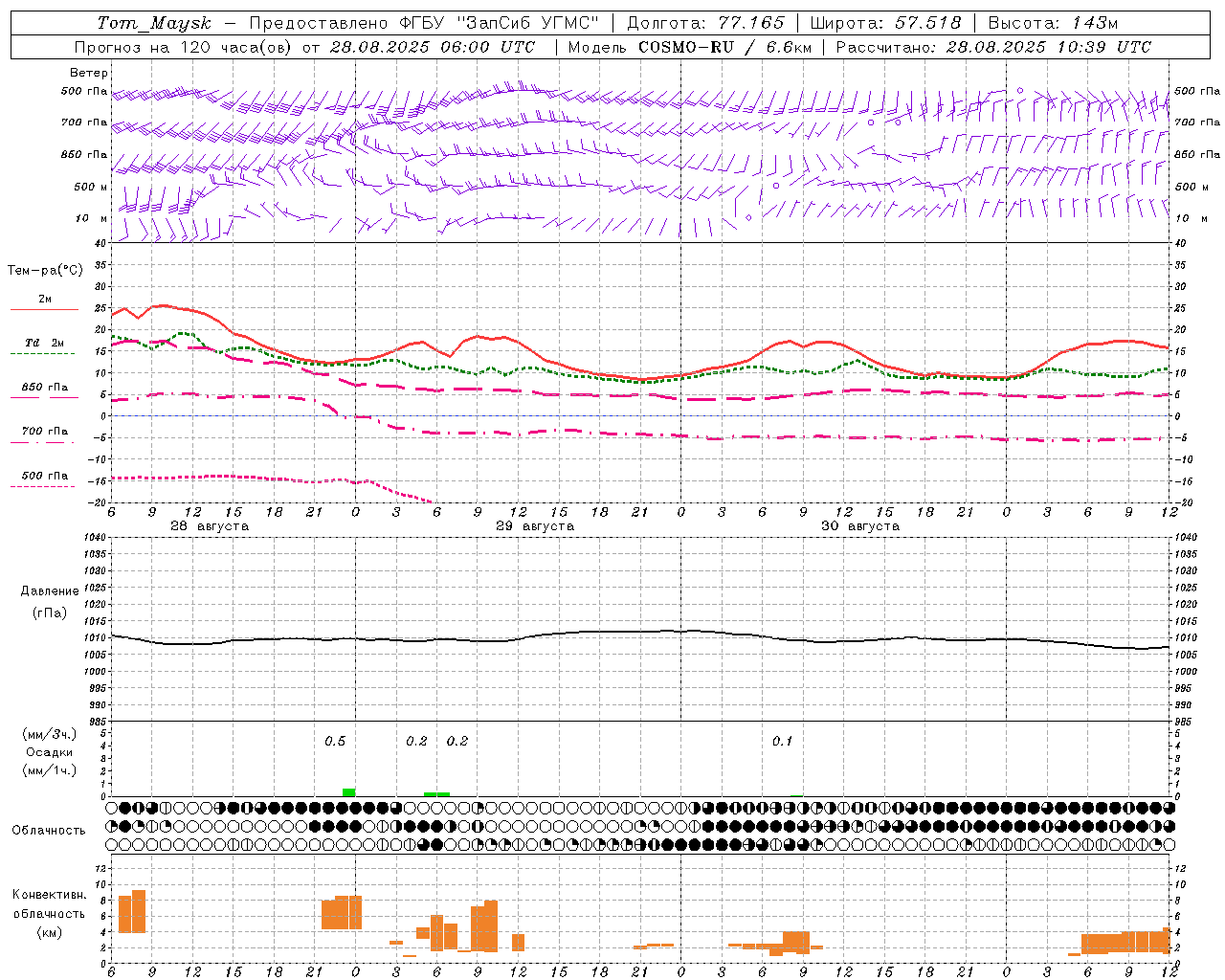Click the 'Модель COSMO-RU / 6.6км' model label
This screenshot has height=980, width=1225.
click(x=690, y=47)
